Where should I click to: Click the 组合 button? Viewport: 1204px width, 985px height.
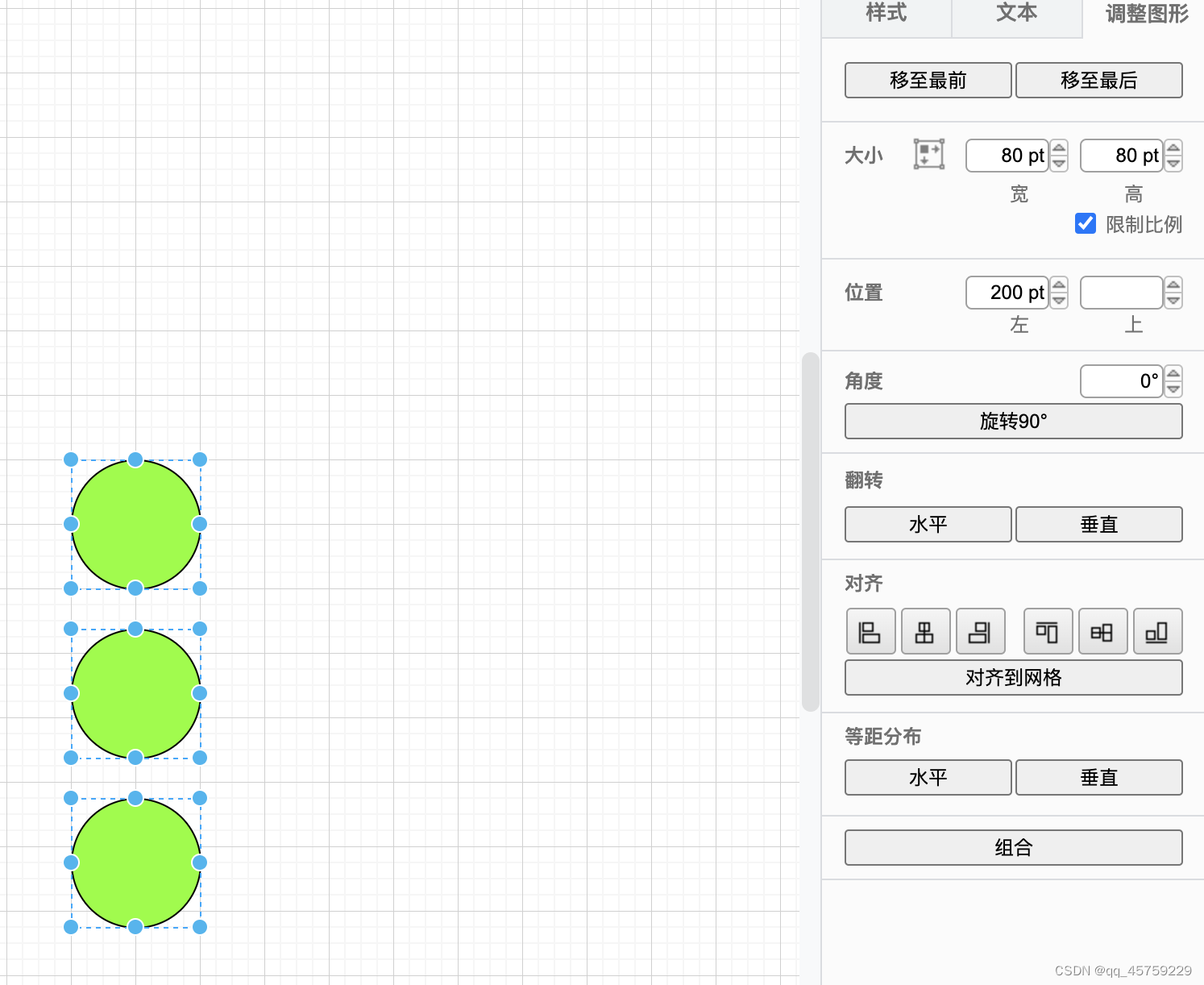1014,848
